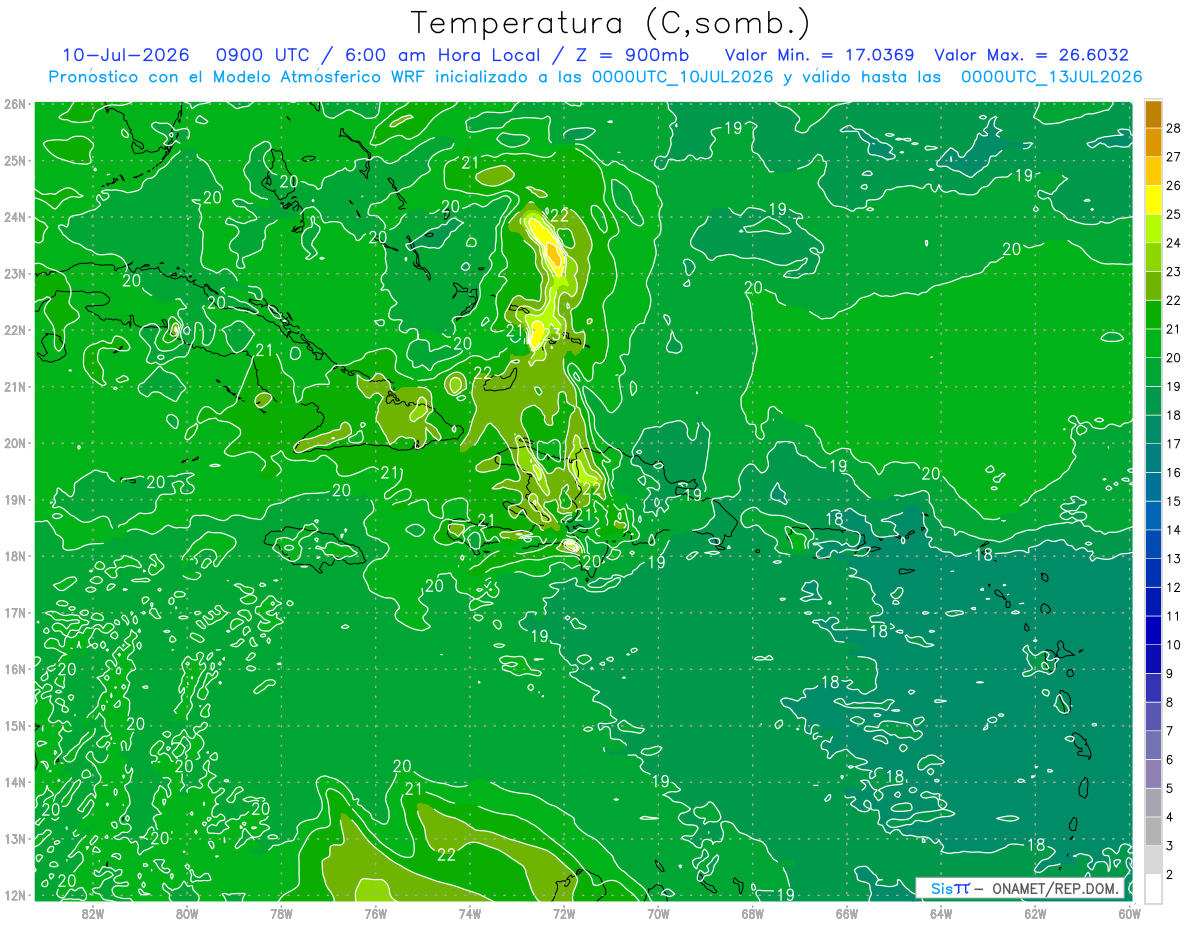This screenshot has height=927, width=1200.
Task: Select the pressure level "Z = 900mb"
Action: pos(633,55)
